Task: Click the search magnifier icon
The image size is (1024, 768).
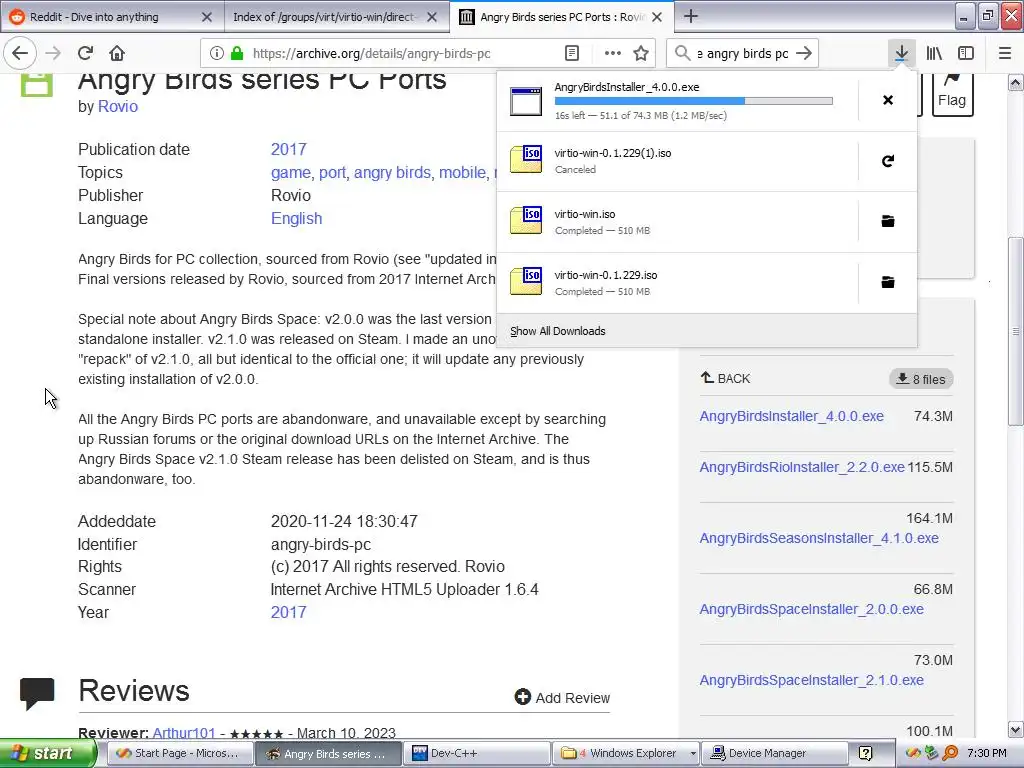Action: [x=682, y=53]
